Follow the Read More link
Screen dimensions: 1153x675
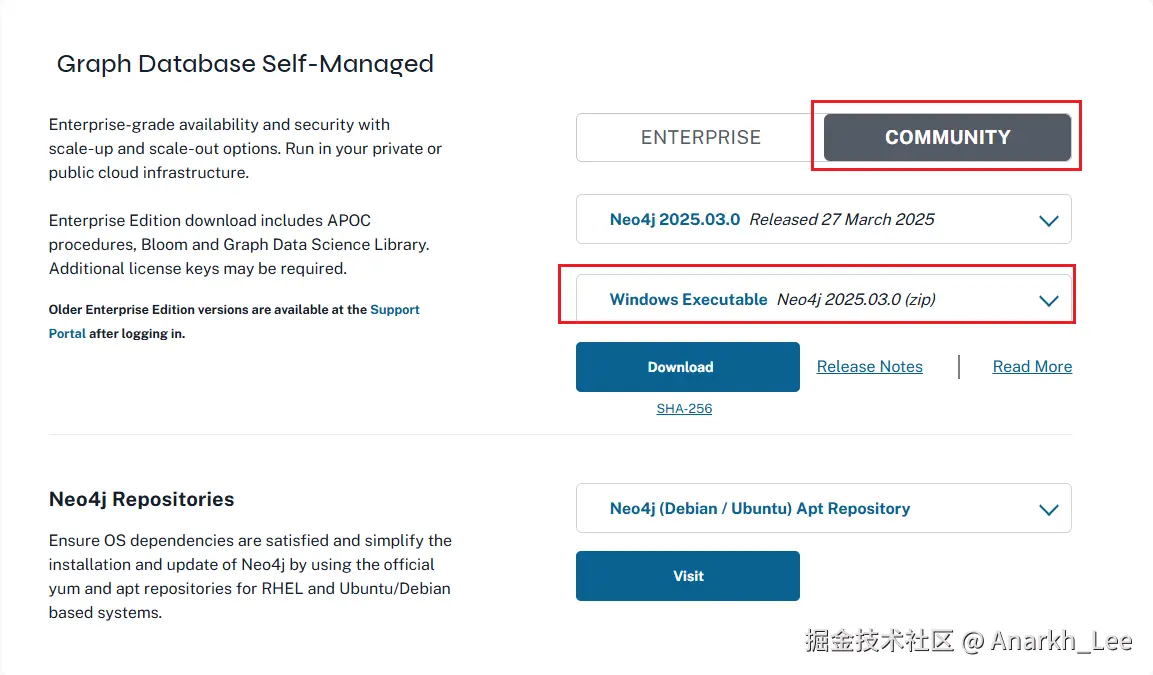(x=1032, y=367)
